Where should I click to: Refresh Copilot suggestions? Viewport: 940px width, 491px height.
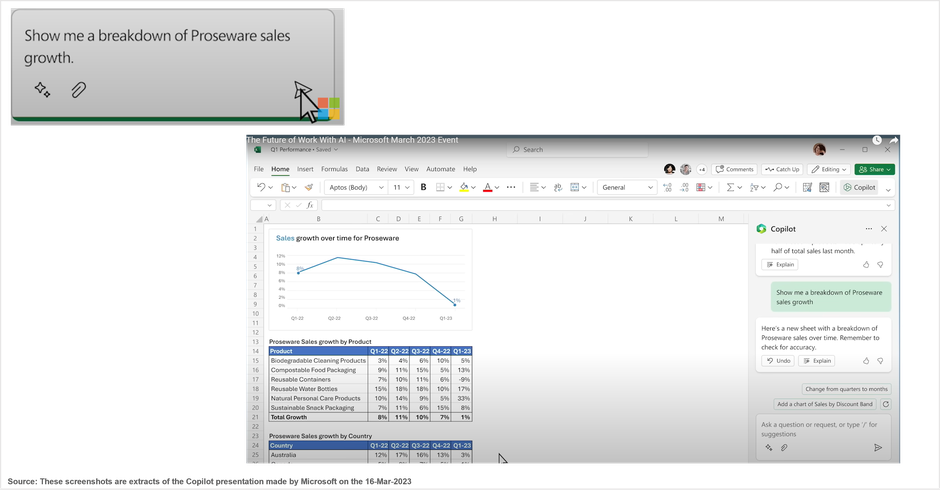885,404
